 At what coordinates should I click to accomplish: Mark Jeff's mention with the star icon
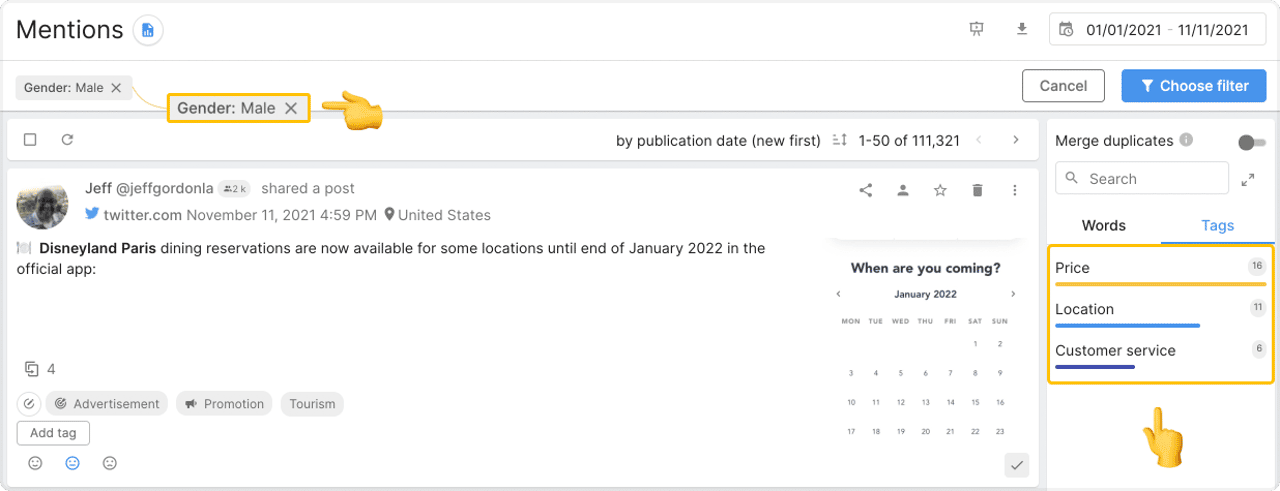tap(940, 190)
